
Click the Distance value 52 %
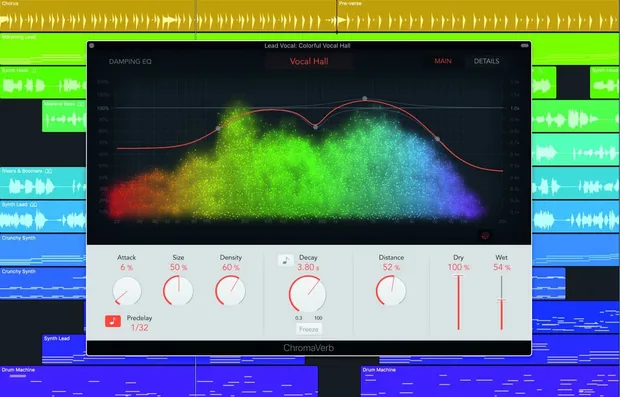coord(391,267)
